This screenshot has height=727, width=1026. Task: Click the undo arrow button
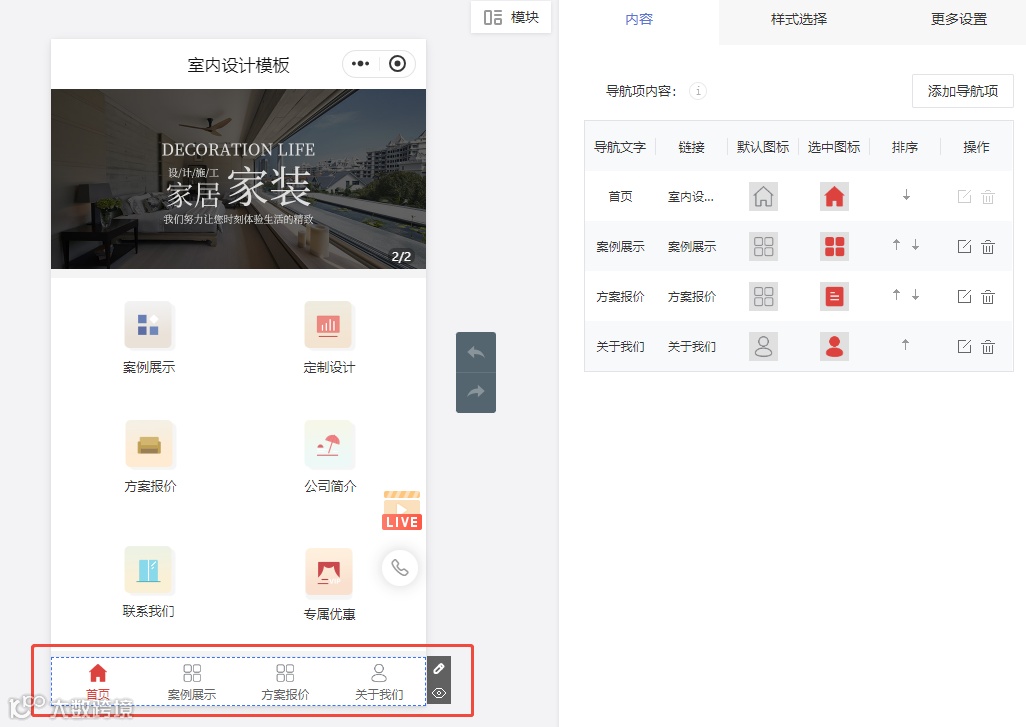click(476, 352)
